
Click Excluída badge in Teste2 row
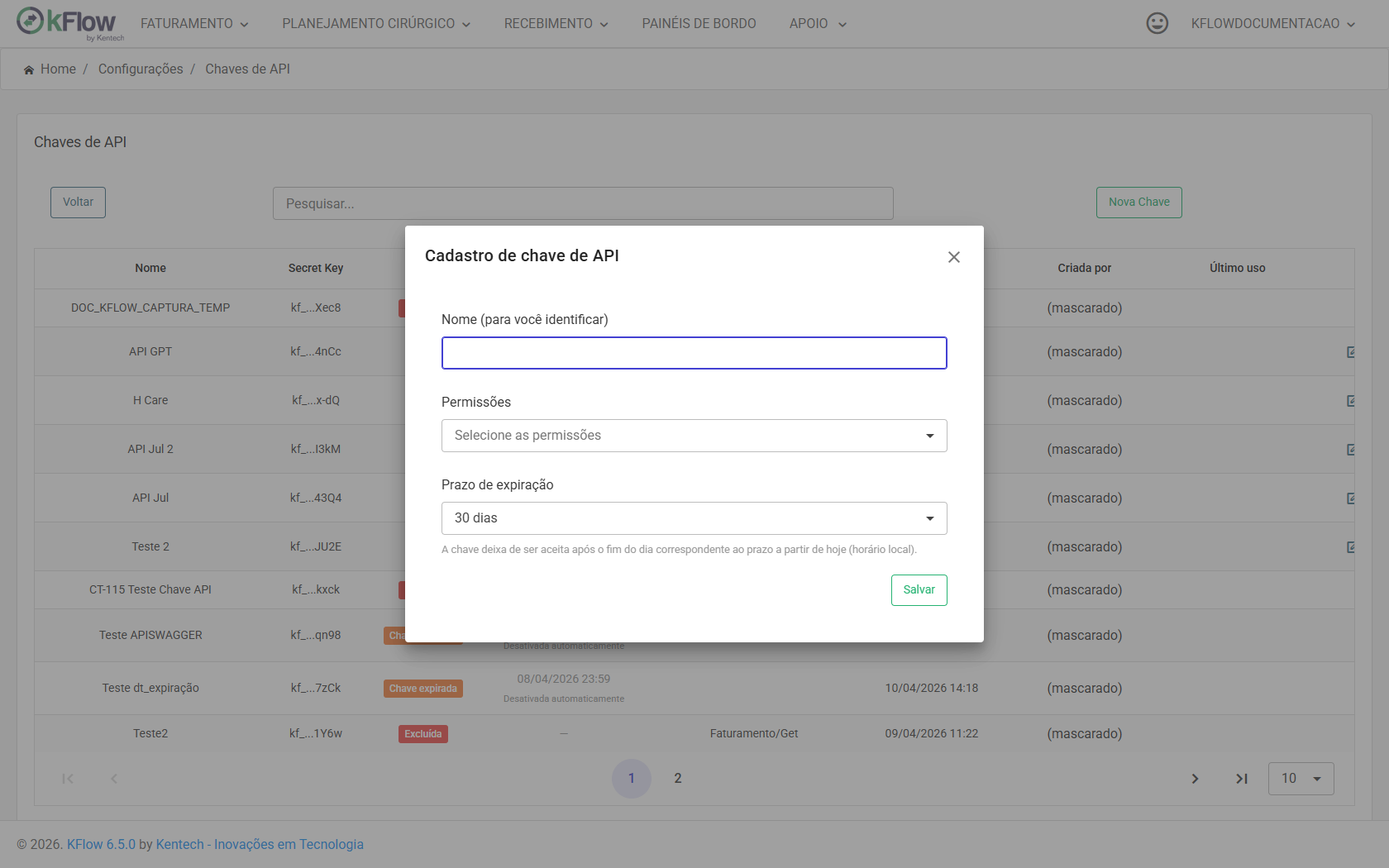pyautogui.click(x=423, y=734)
